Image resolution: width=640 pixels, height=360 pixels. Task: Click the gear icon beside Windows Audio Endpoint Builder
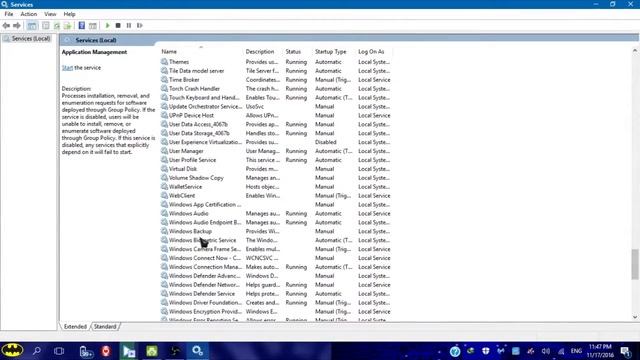coord(164,222)
